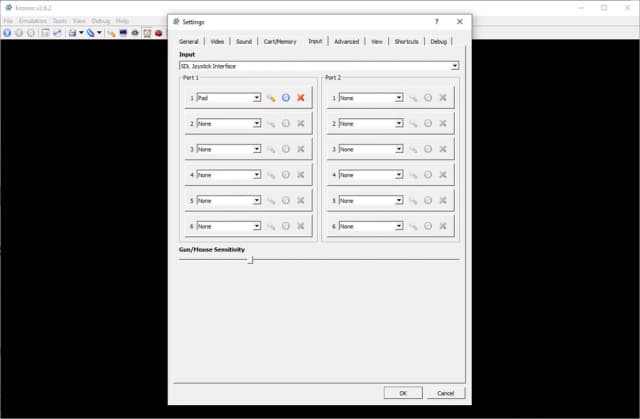Click the blue load-state icon in main toolbar
This screenshot has height=419, width=640.
click(91, 33)
